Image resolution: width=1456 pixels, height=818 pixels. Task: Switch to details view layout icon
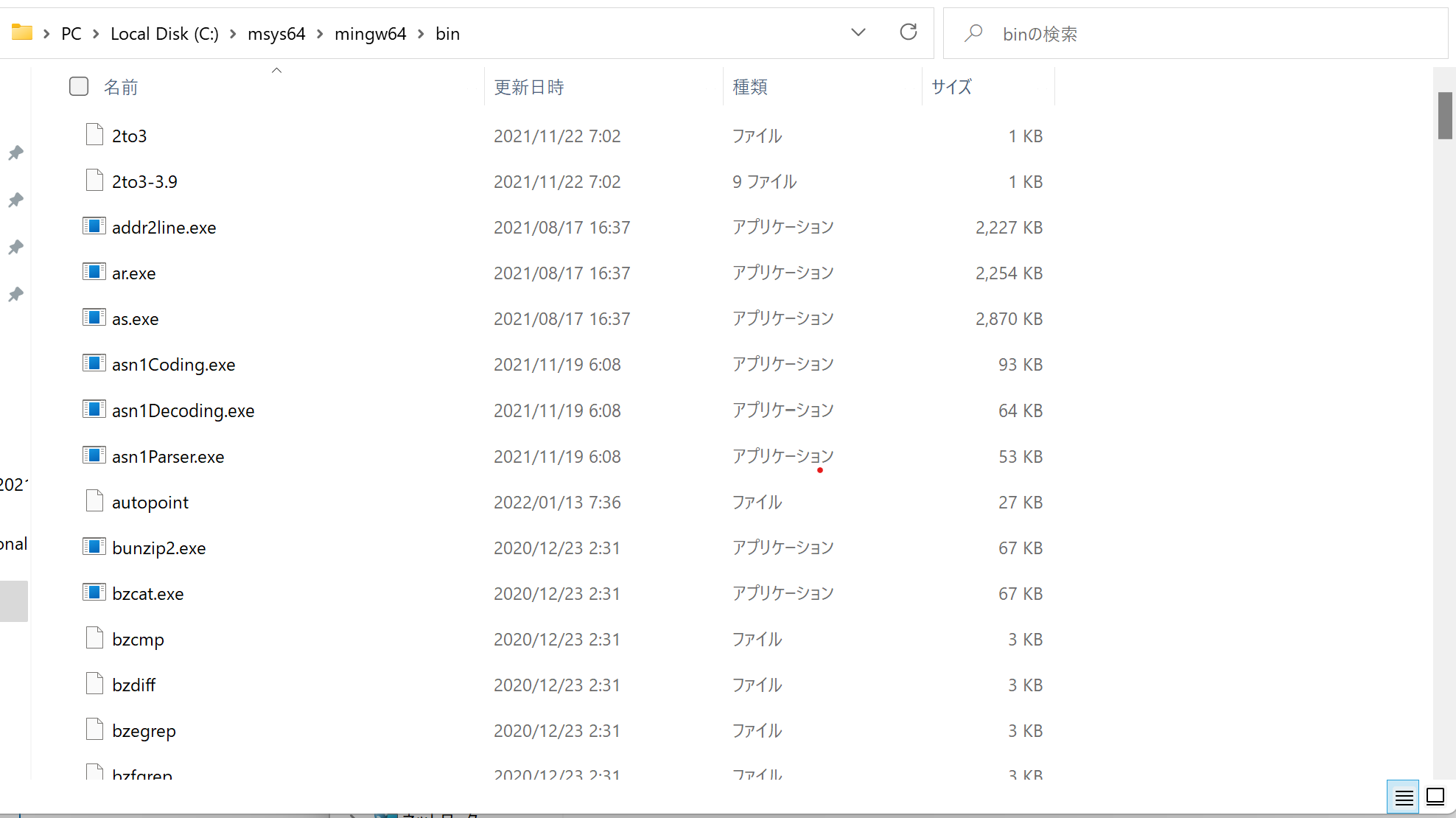tap(1403, 797)
